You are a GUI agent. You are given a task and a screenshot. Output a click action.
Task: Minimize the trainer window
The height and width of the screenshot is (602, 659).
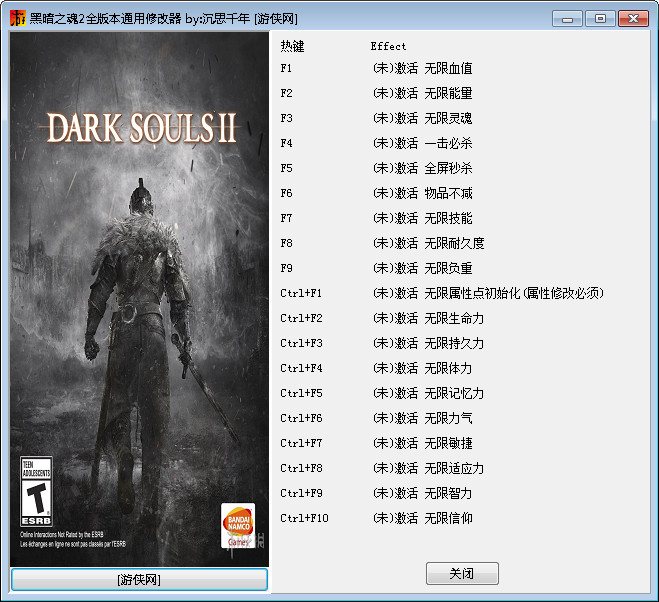coord(567,19)
